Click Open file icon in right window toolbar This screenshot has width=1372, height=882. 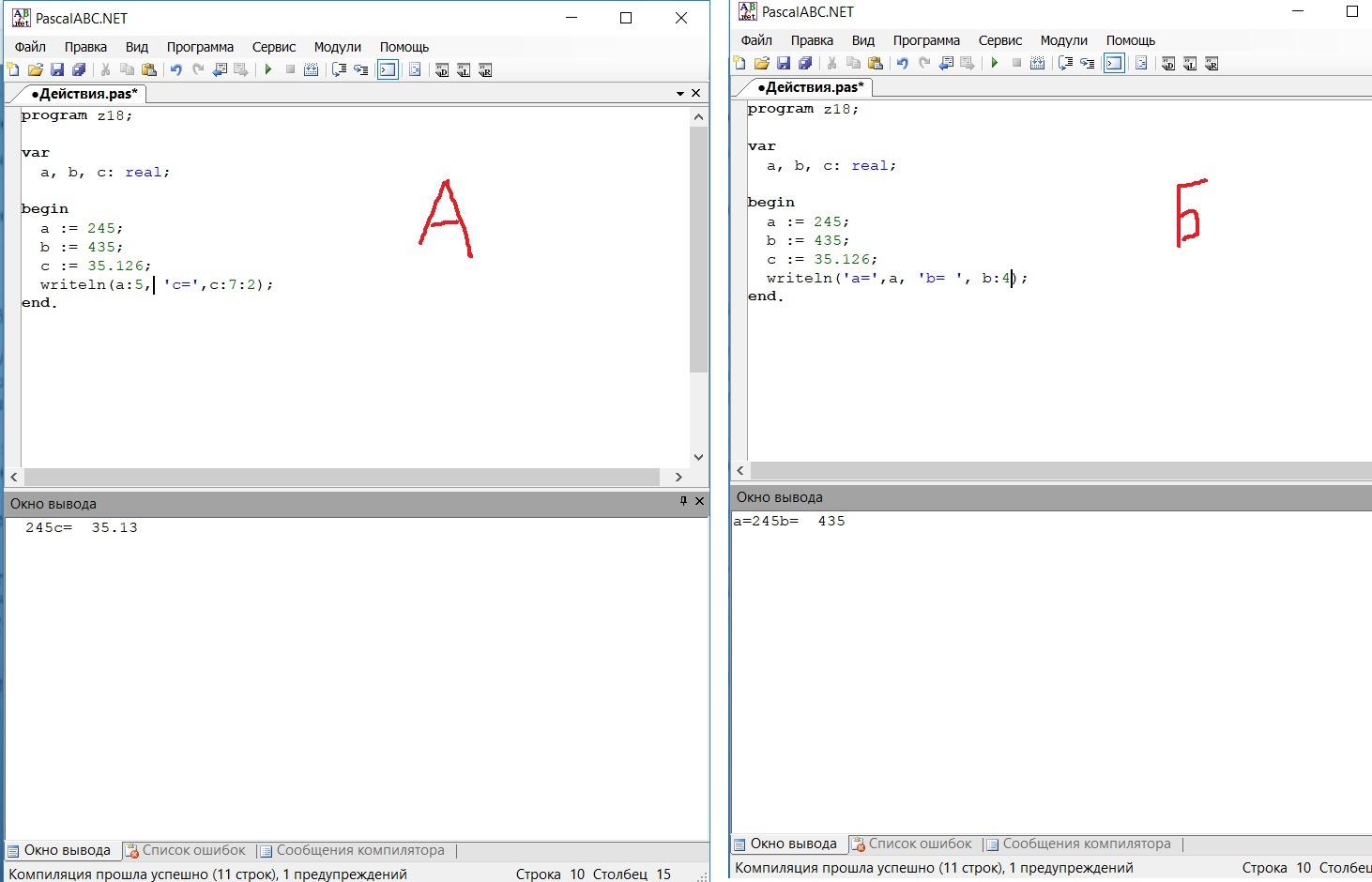point(761,63)
